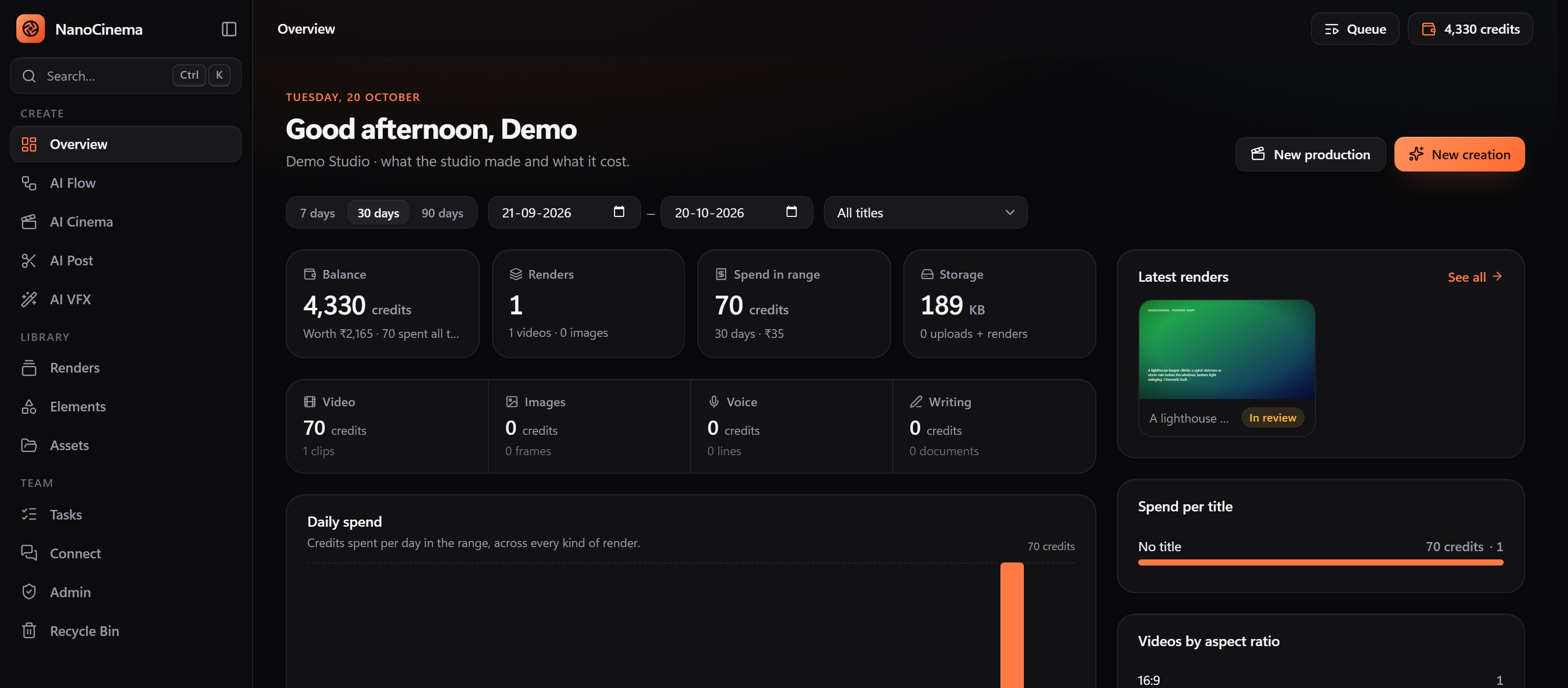
Task: Click the In review status badge
Action: [x=1272, y=417]
